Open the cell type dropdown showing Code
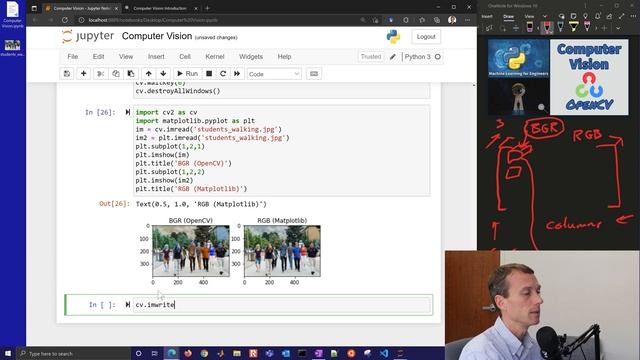 [274, 74]
